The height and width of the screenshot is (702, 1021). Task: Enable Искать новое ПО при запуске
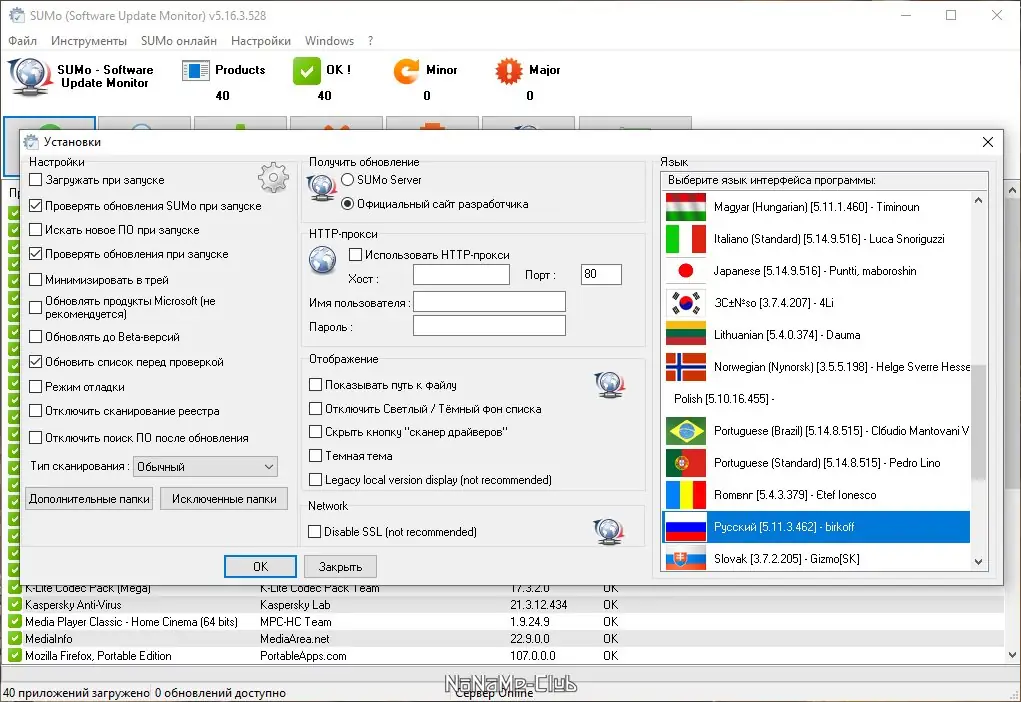[36, 229]
